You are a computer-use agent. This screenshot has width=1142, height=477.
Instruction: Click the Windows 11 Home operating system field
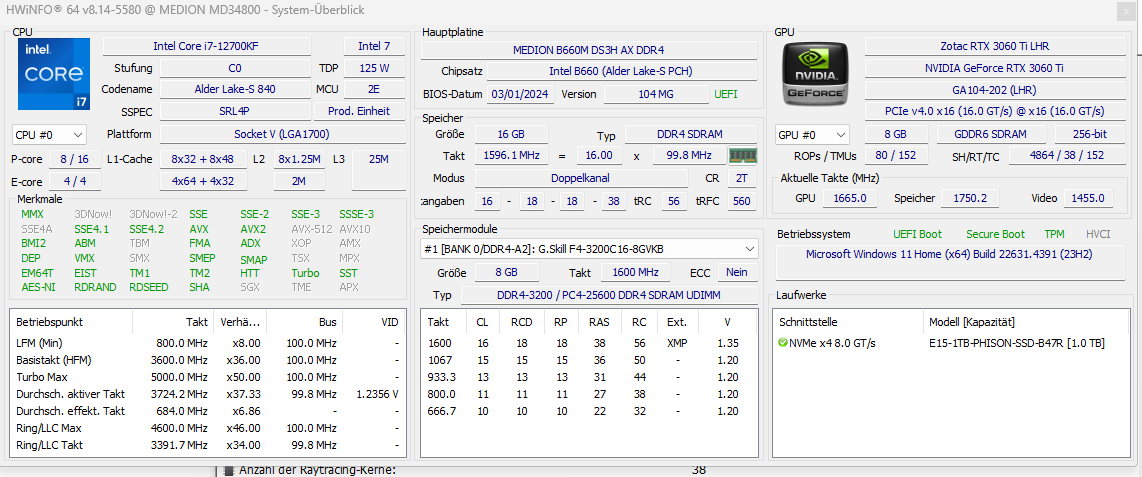(x=949, y=254)
